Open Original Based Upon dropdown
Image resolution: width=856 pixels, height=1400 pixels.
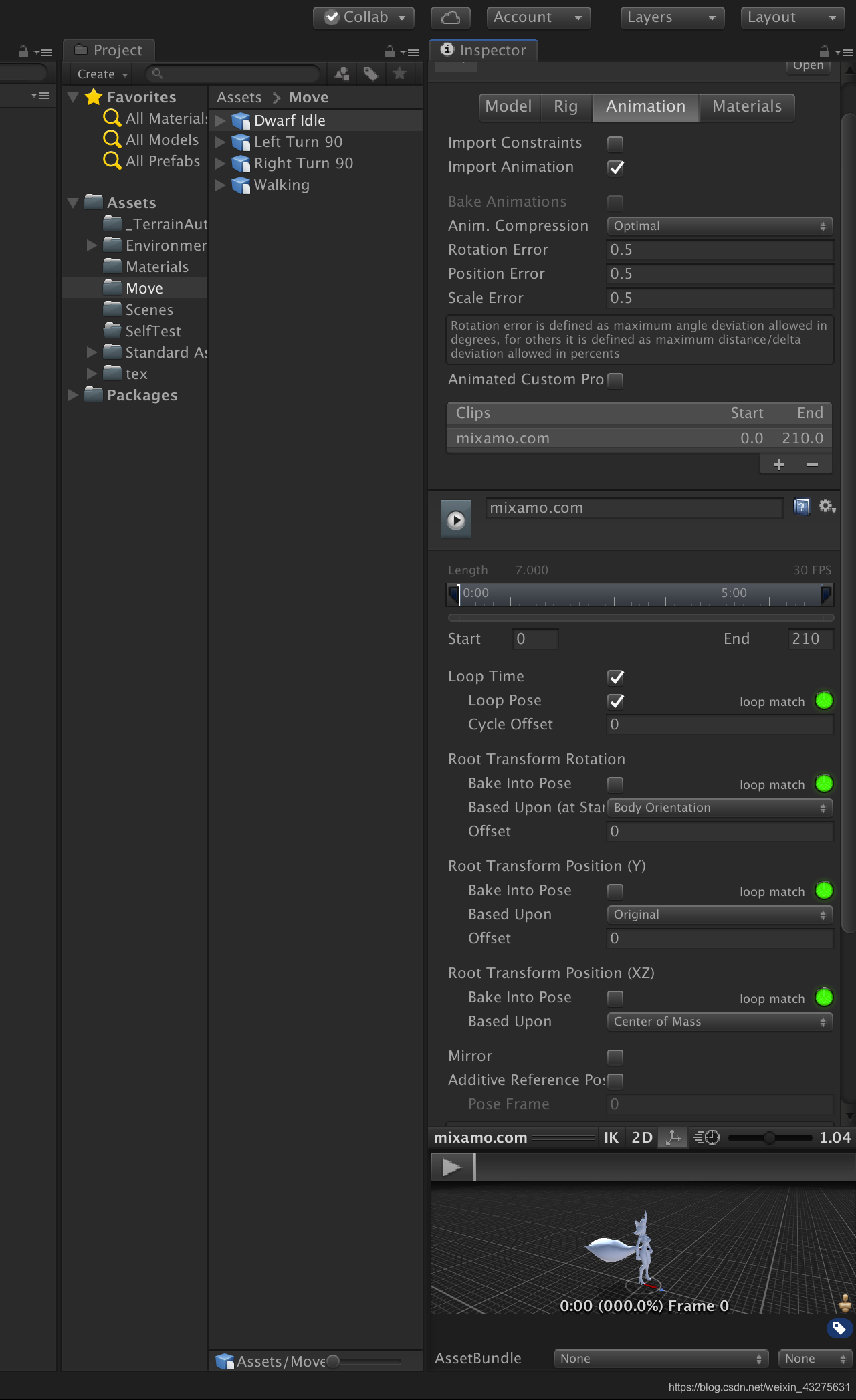click(720, 915)
